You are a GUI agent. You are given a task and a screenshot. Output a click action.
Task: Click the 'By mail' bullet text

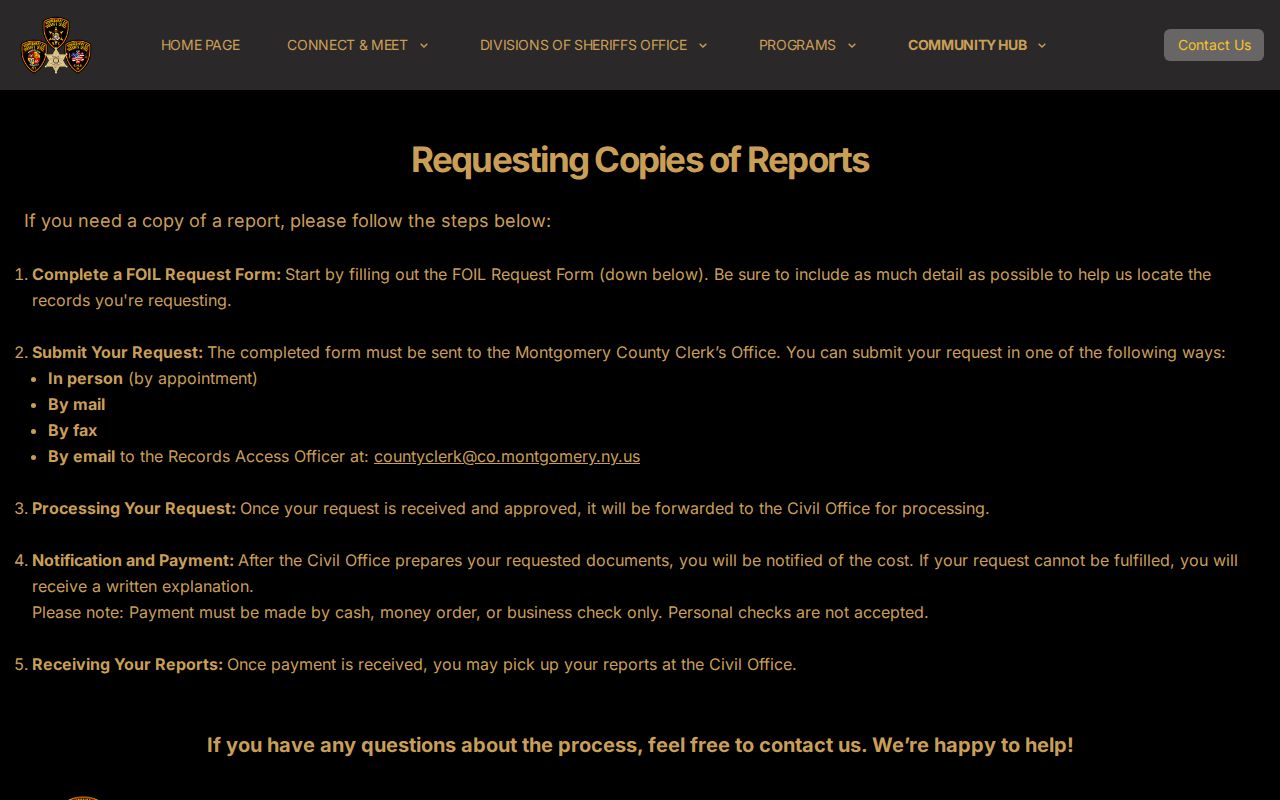pos(76,404)
